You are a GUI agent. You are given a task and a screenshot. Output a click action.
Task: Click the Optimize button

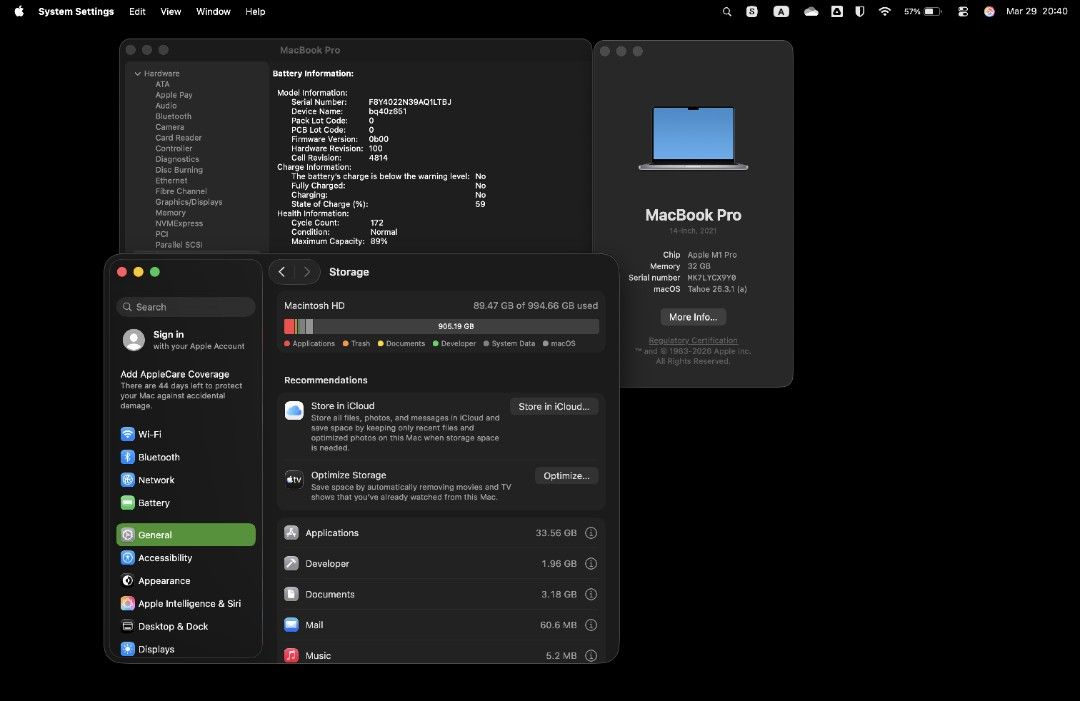pos(566,476)
